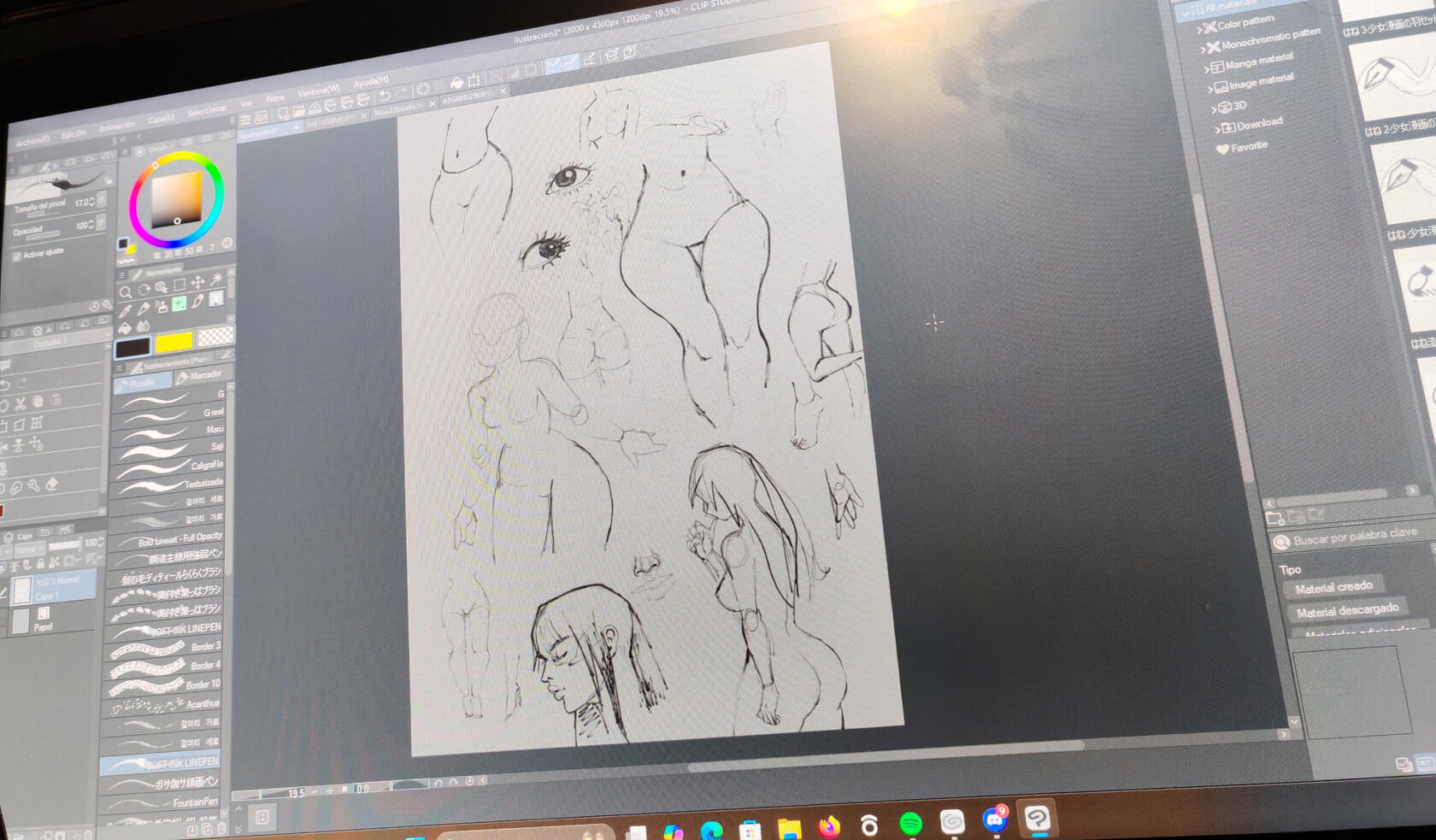Open the Filtro menu
1436x840 pixels.
click(x=275, y=99)
